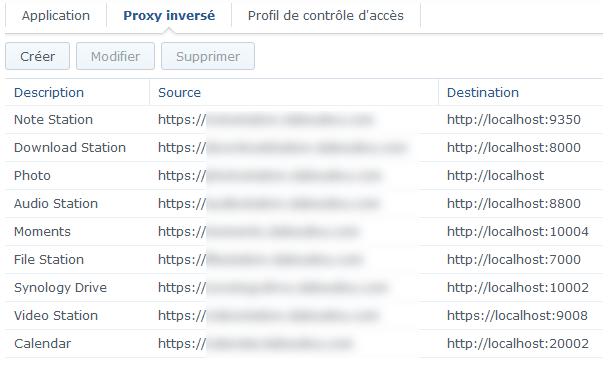Select the Proxy inversé tab

[169, 16]
